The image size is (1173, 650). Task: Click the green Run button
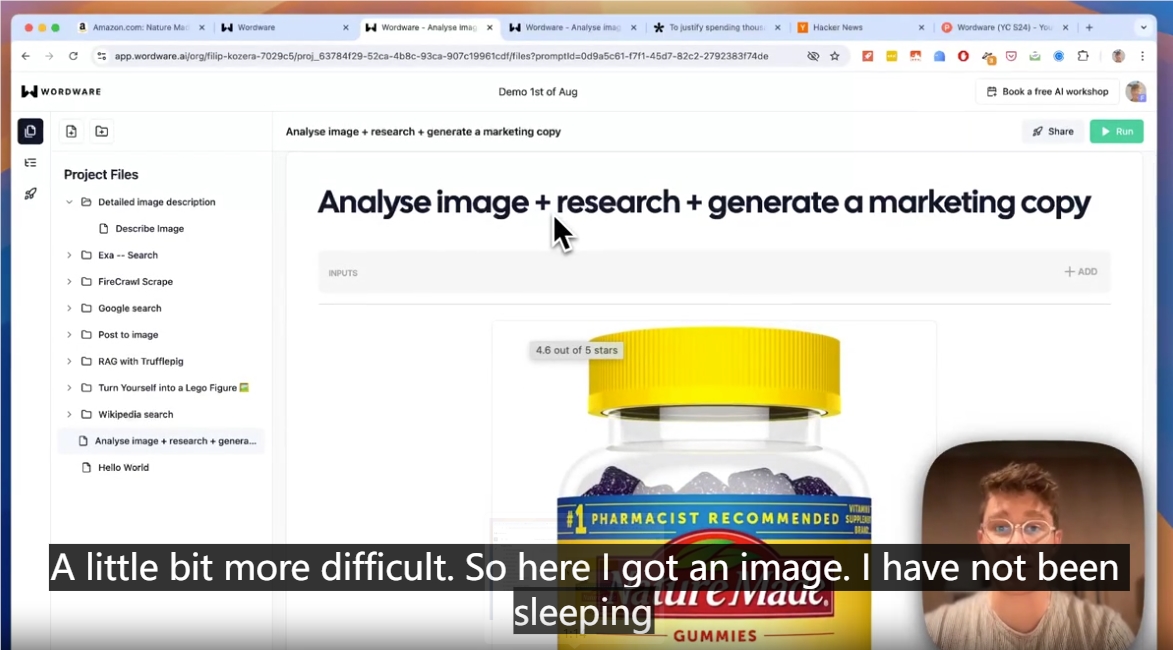pos(1116,131)
